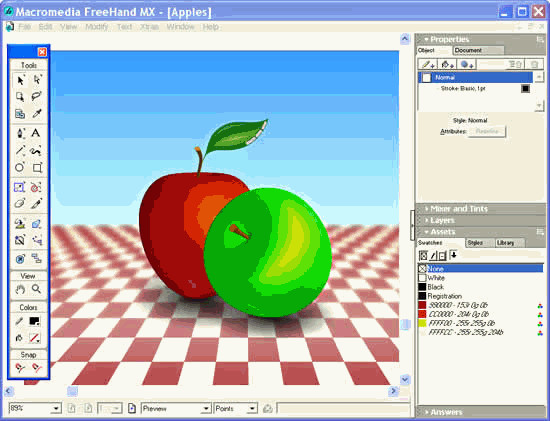Select the Zoom magnifier tool
Viewport: 550px width, 421px height.
point(36,289)
